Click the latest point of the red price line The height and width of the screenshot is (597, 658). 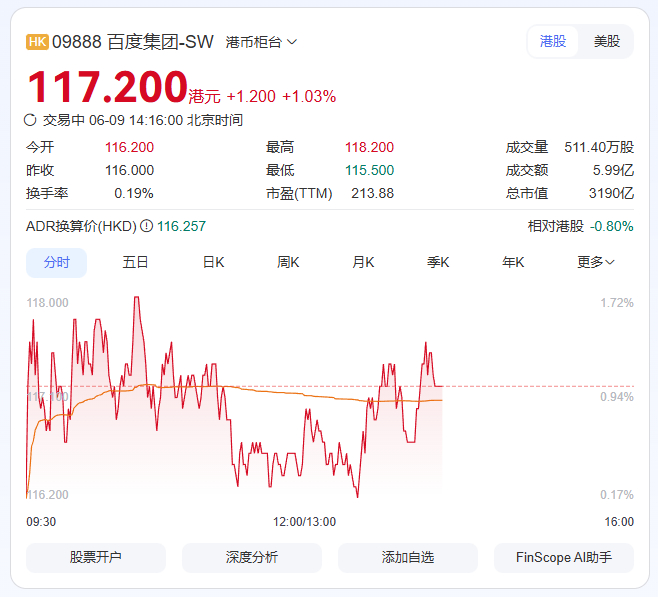(441, 386)
